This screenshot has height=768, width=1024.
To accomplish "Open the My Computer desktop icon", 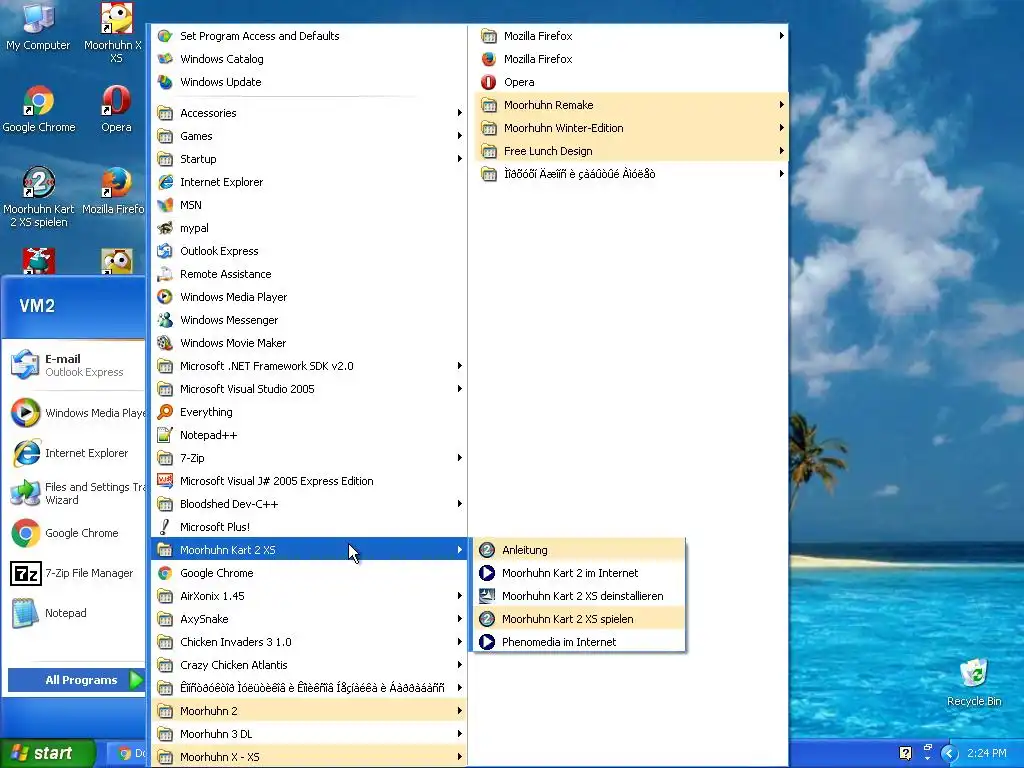I will click(38, 27).
